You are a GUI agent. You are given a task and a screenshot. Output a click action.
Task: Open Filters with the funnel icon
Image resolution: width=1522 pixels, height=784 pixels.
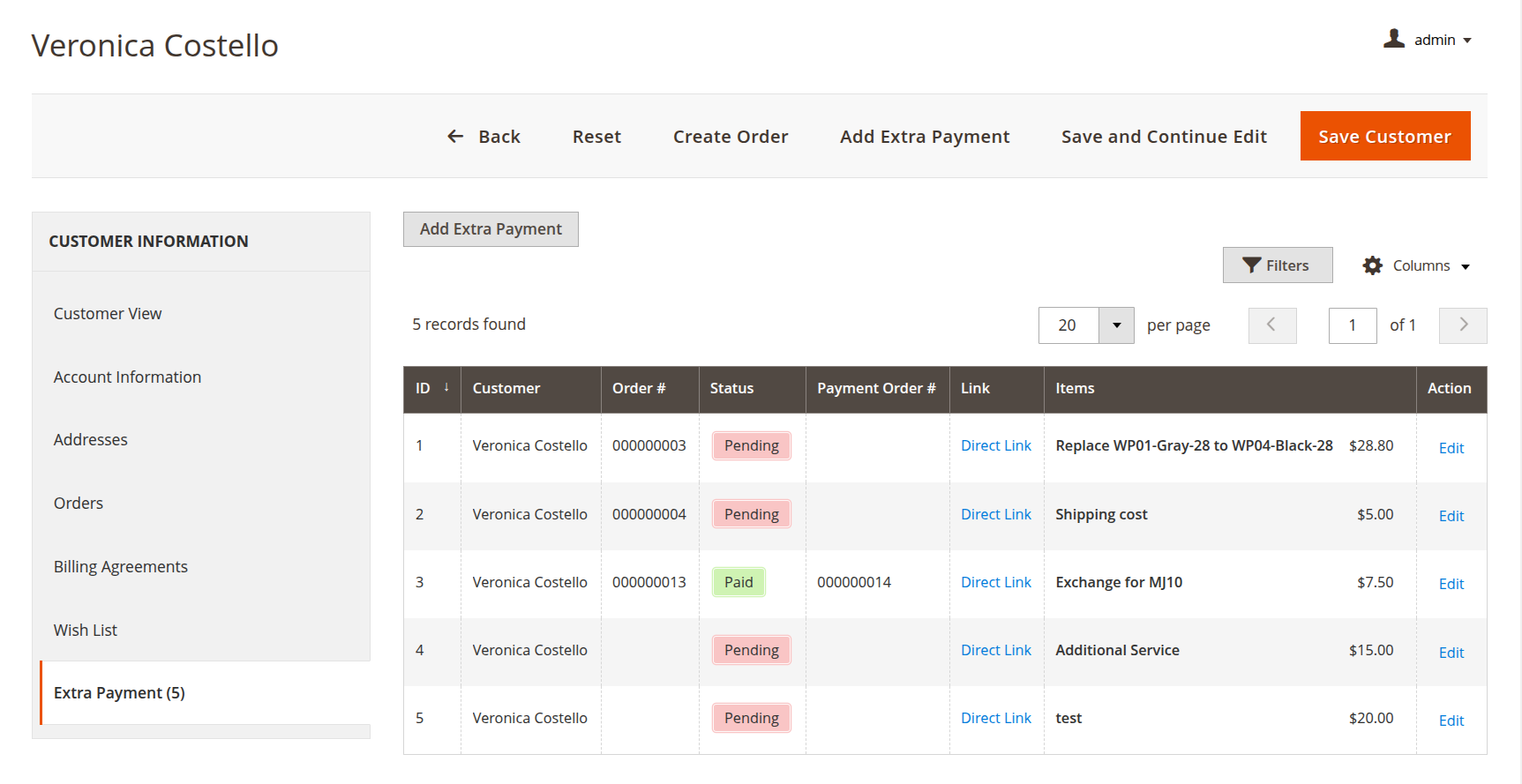point(1277,265)
